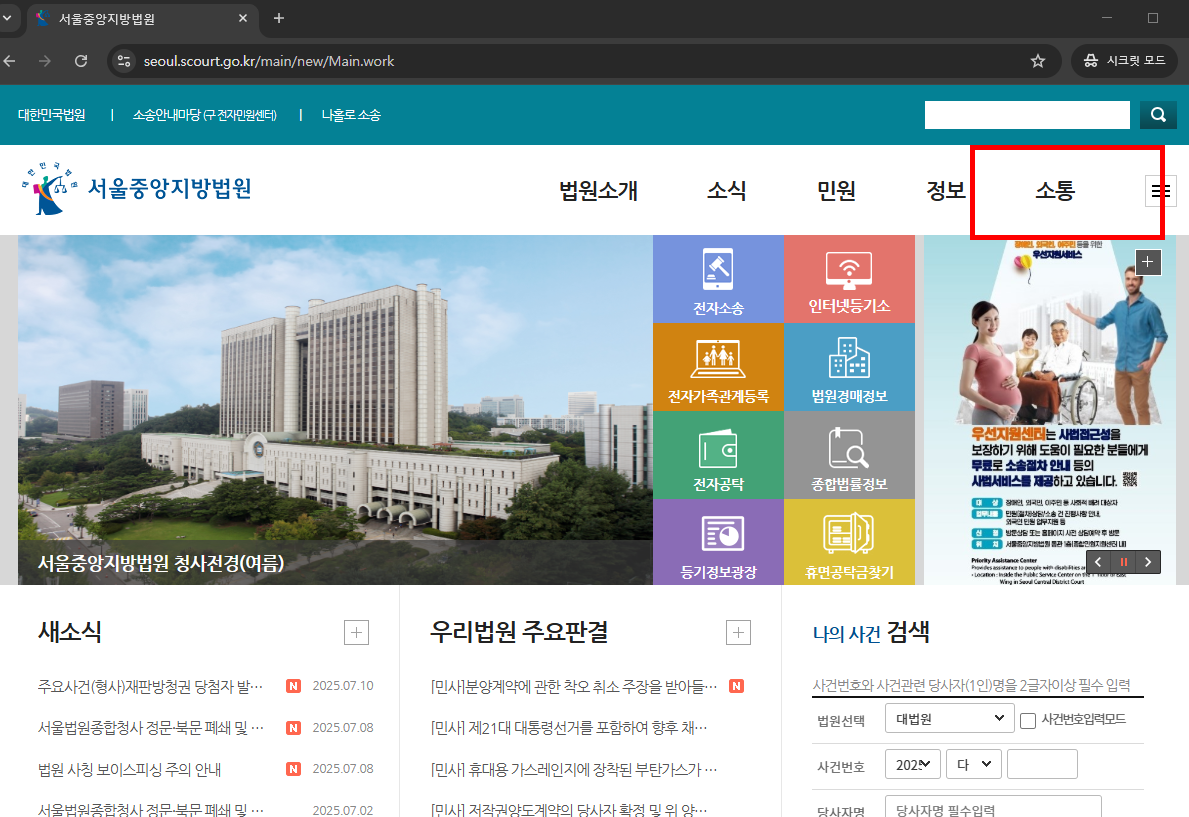Open ruling 저작권양도계약의 당사자 확정

[x=569, y=809]
